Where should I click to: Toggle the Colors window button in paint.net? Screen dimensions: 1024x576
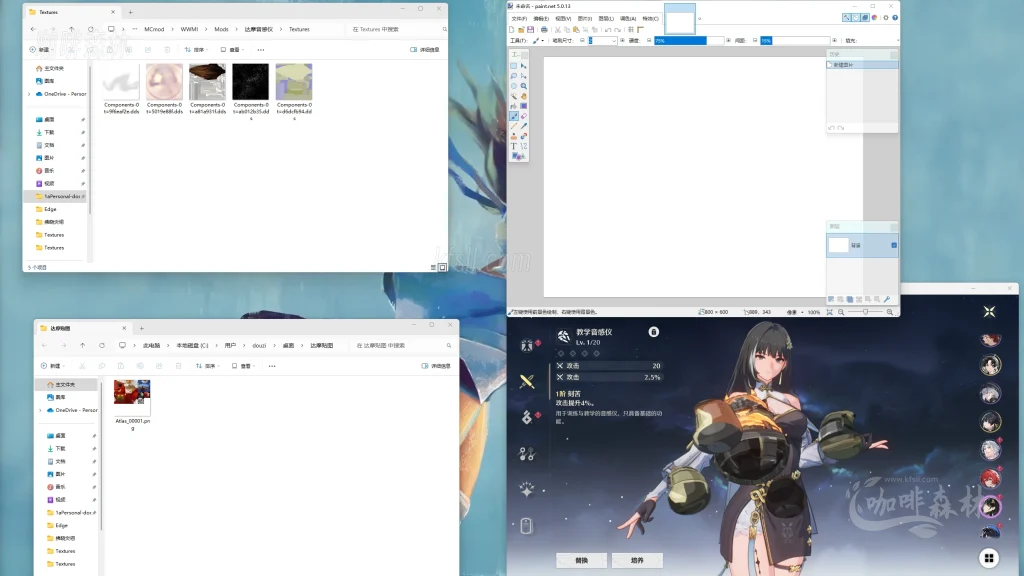pos(873,17)
